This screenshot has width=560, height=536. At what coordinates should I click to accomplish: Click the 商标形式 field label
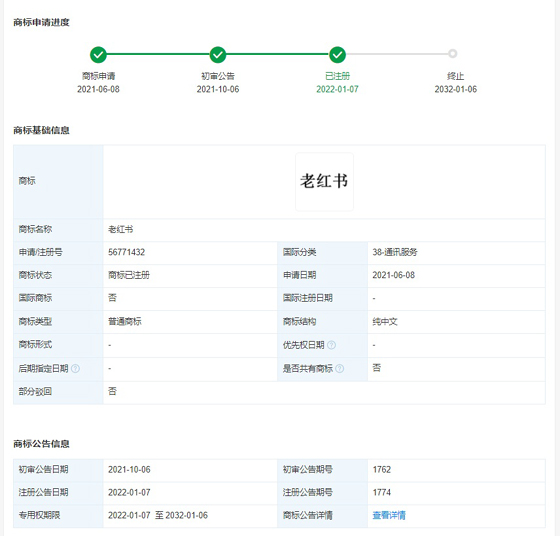point(35,345)
